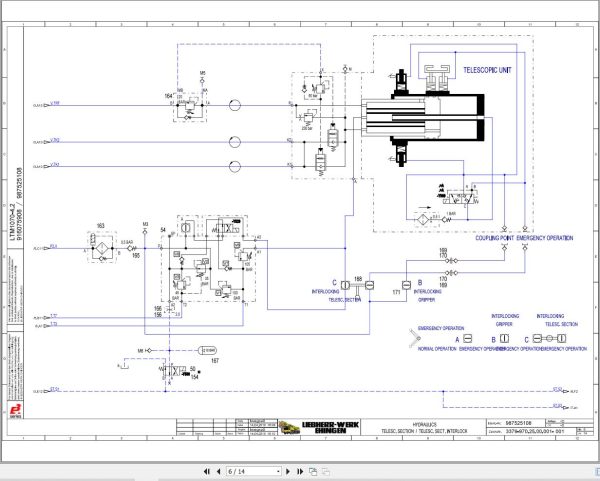The image size is (600, 481).
Task: Click the go-to-previous-view icon in the toolbar
Action: pyautogui.click(x=313, y=471)
